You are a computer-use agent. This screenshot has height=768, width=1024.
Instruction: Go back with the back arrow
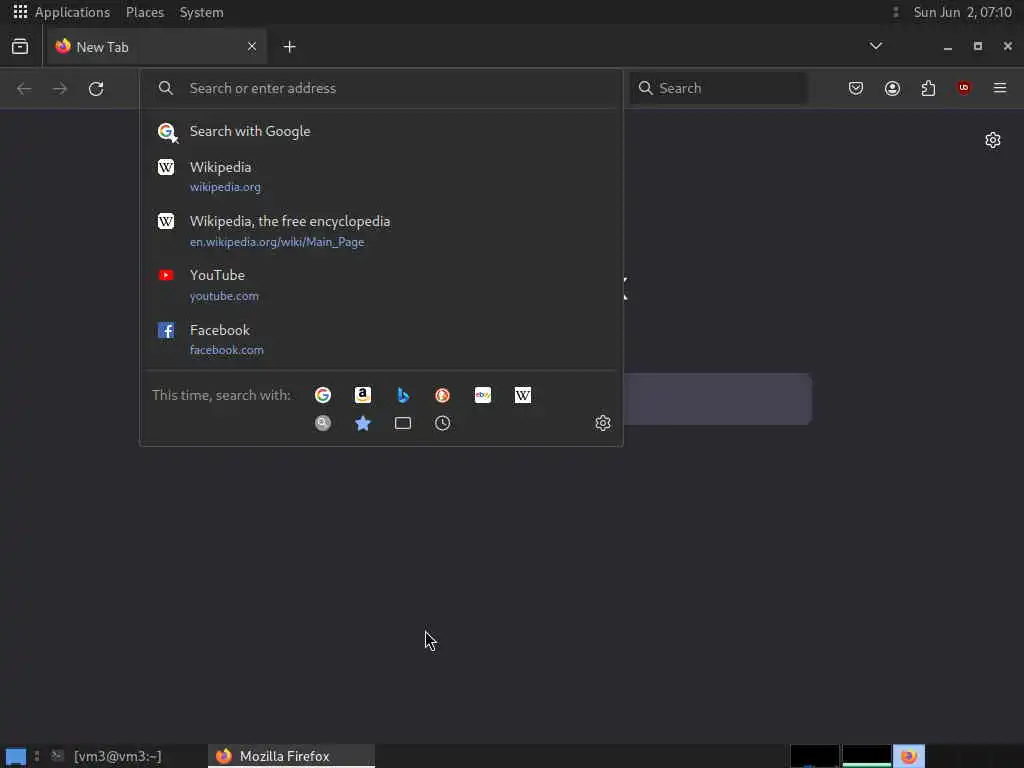pos(24,88)
